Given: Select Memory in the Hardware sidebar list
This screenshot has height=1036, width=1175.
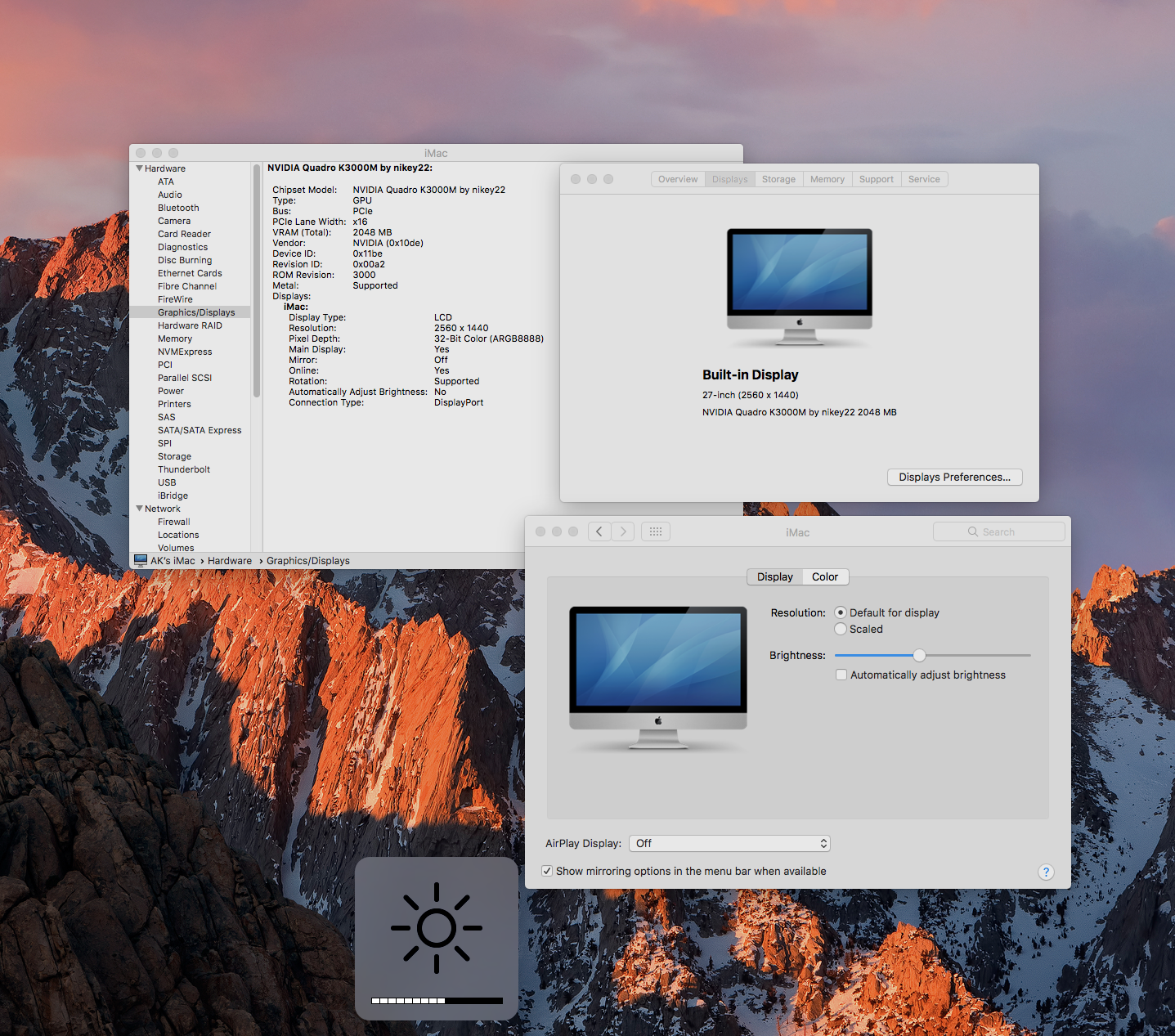Looking at the screenshot, I should click(x=175, y=339).
